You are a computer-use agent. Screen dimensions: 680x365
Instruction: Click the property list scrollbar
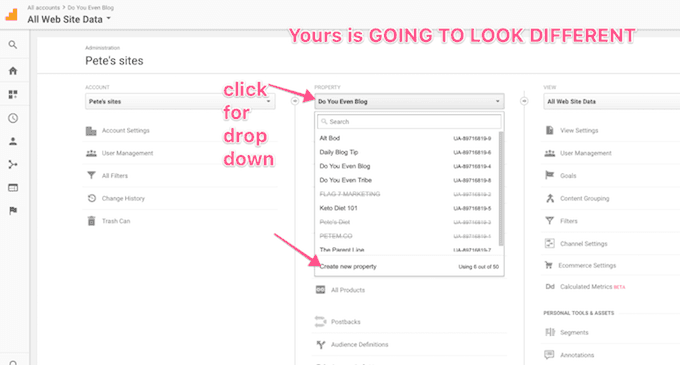(501, 189)
